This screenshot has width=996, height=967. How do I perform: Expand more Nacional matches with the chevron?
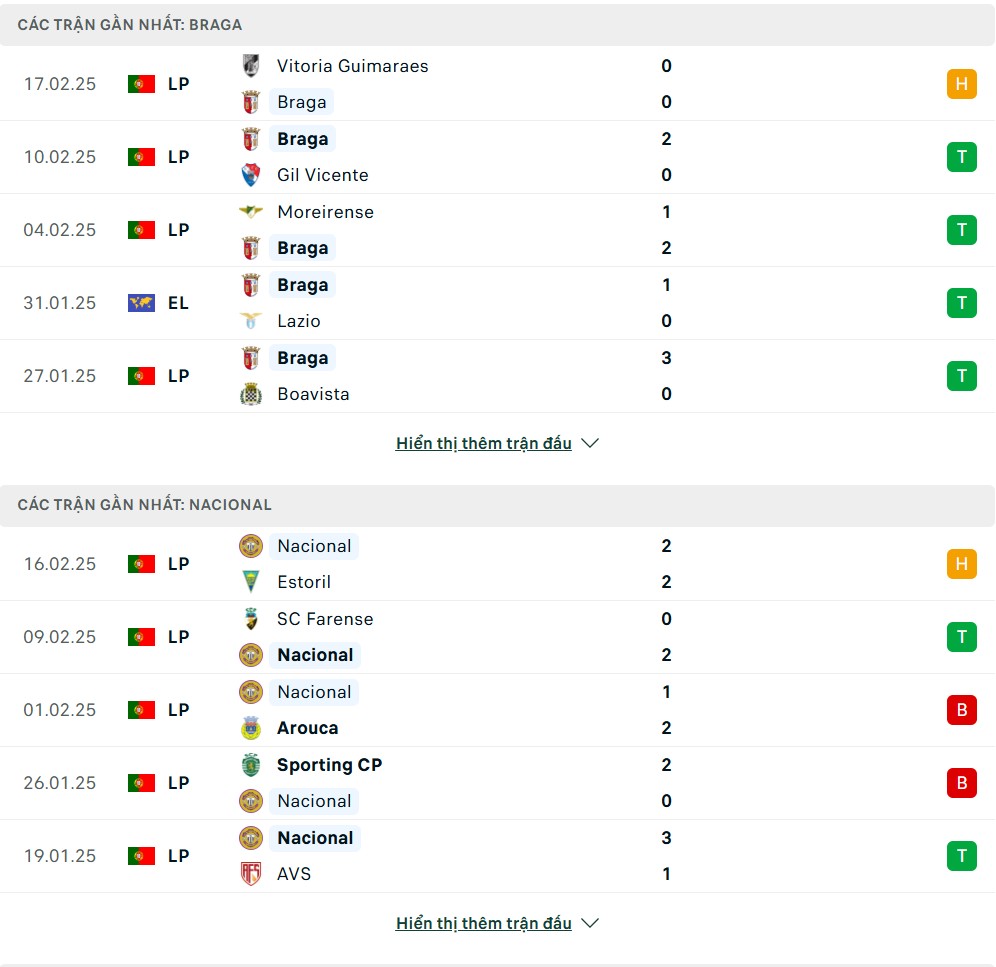(x=590, y=923)
